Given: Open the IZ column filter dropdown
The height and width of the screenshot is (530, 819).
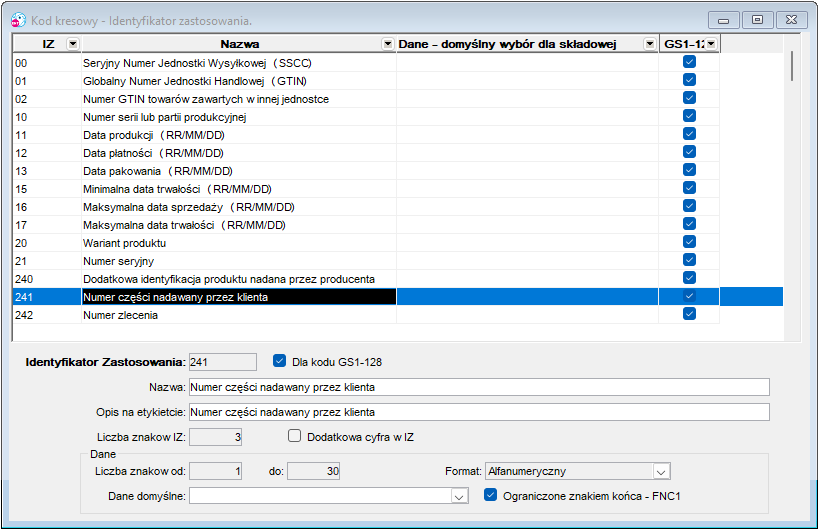Looking at the screenshot, I should (x=73, y=44).
